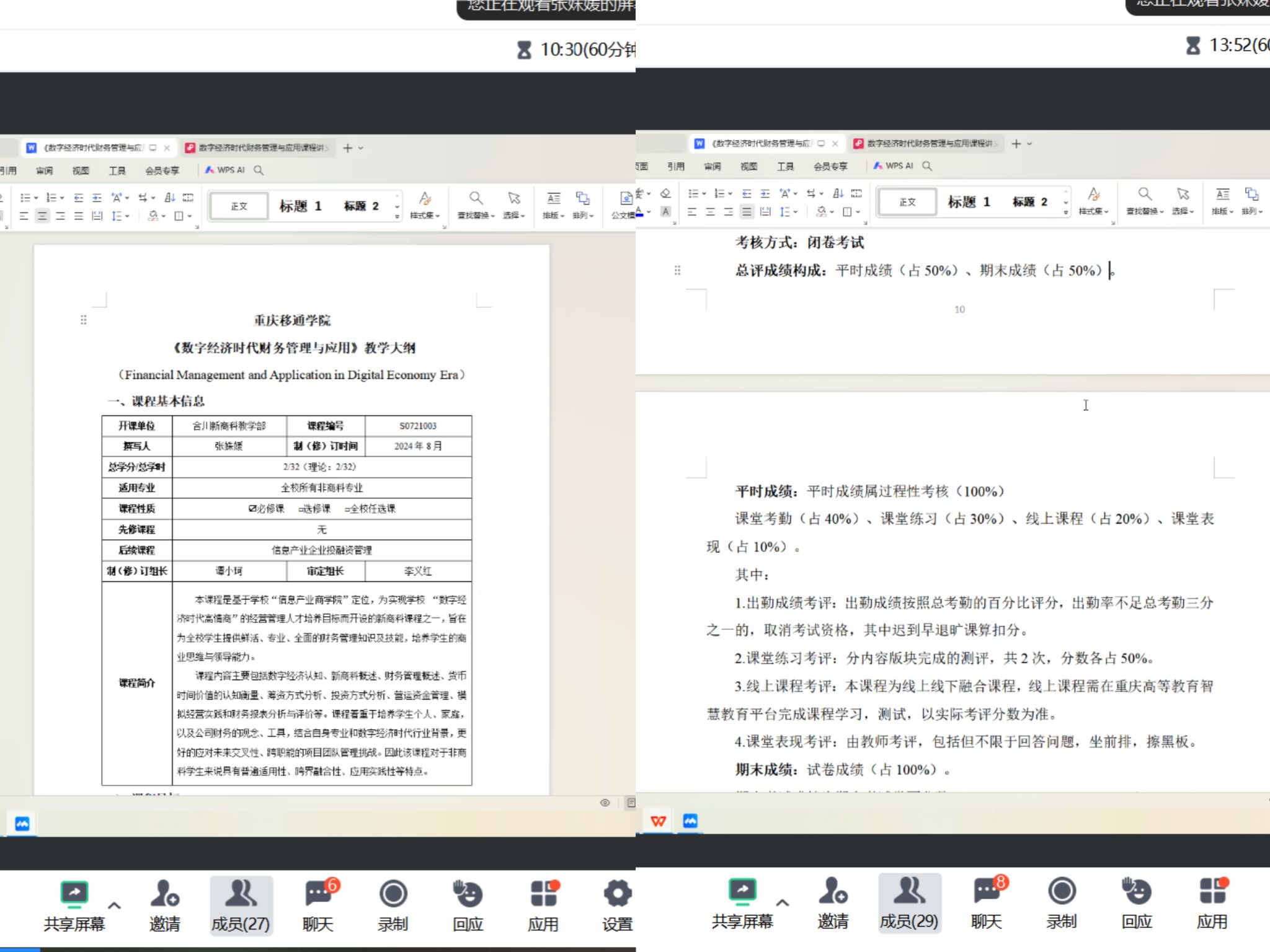Viewport: 1270px width, 952px height.
Task: Open 查找替换 dropdown in left WPS ribbon
Action: (476, 206)
